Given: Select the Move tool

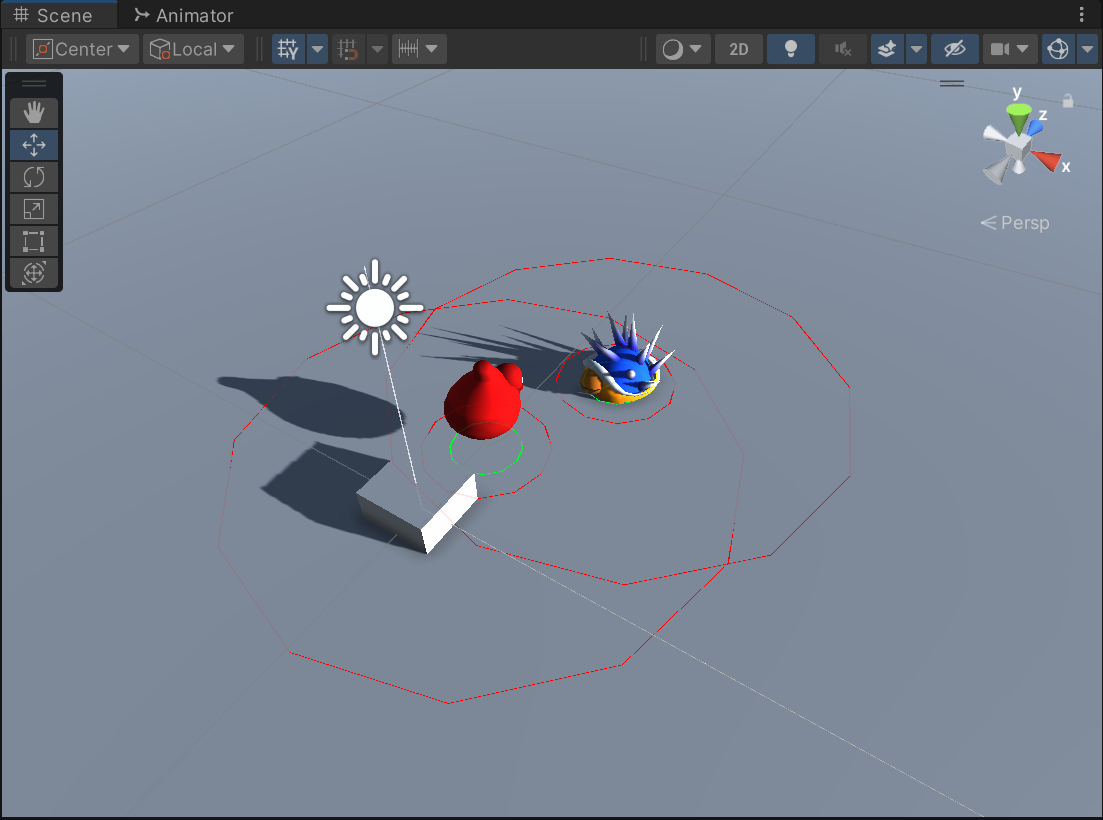Looking at the screenshot, I should point(34,145).
